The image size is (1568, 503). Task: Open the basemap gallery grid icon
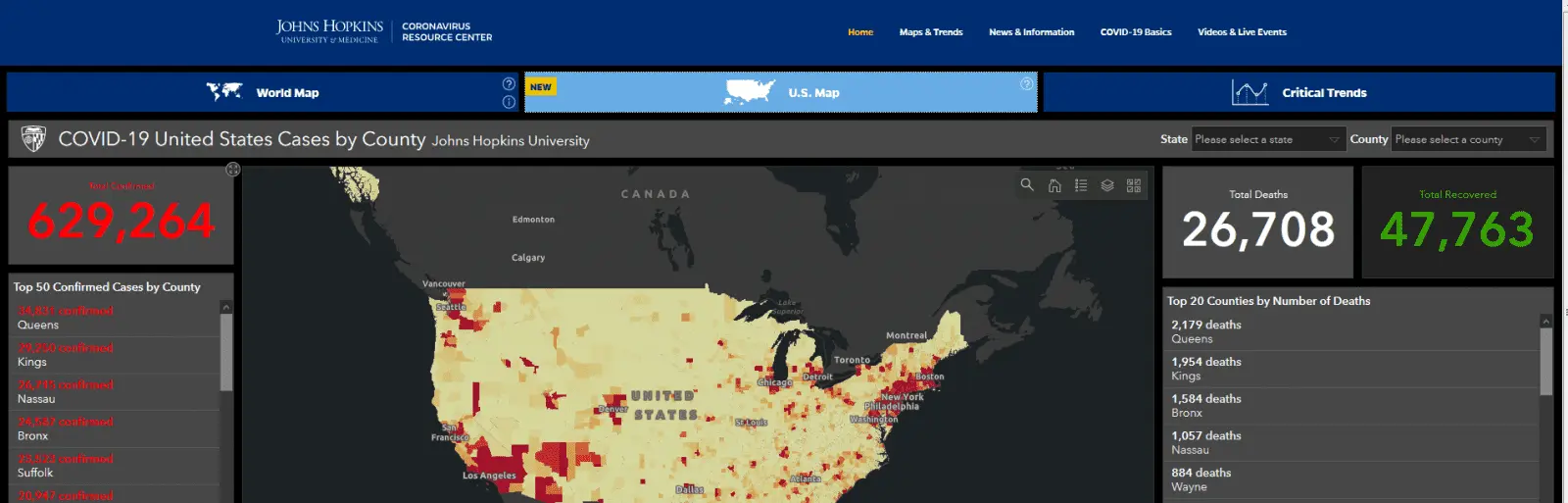1134,185
